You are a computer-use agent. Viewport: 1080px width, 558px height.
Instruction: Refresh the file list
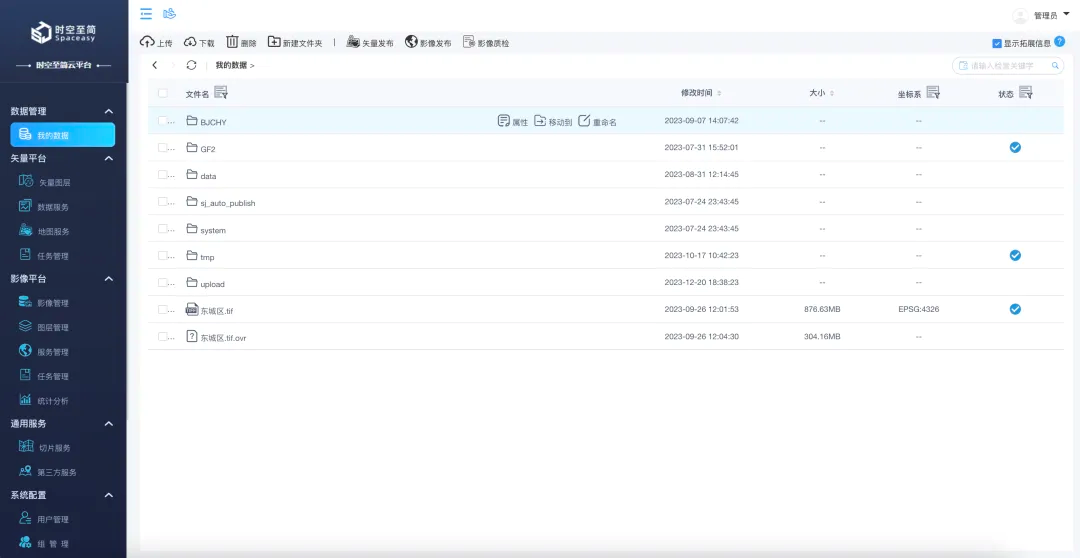(x=191, y=65)
